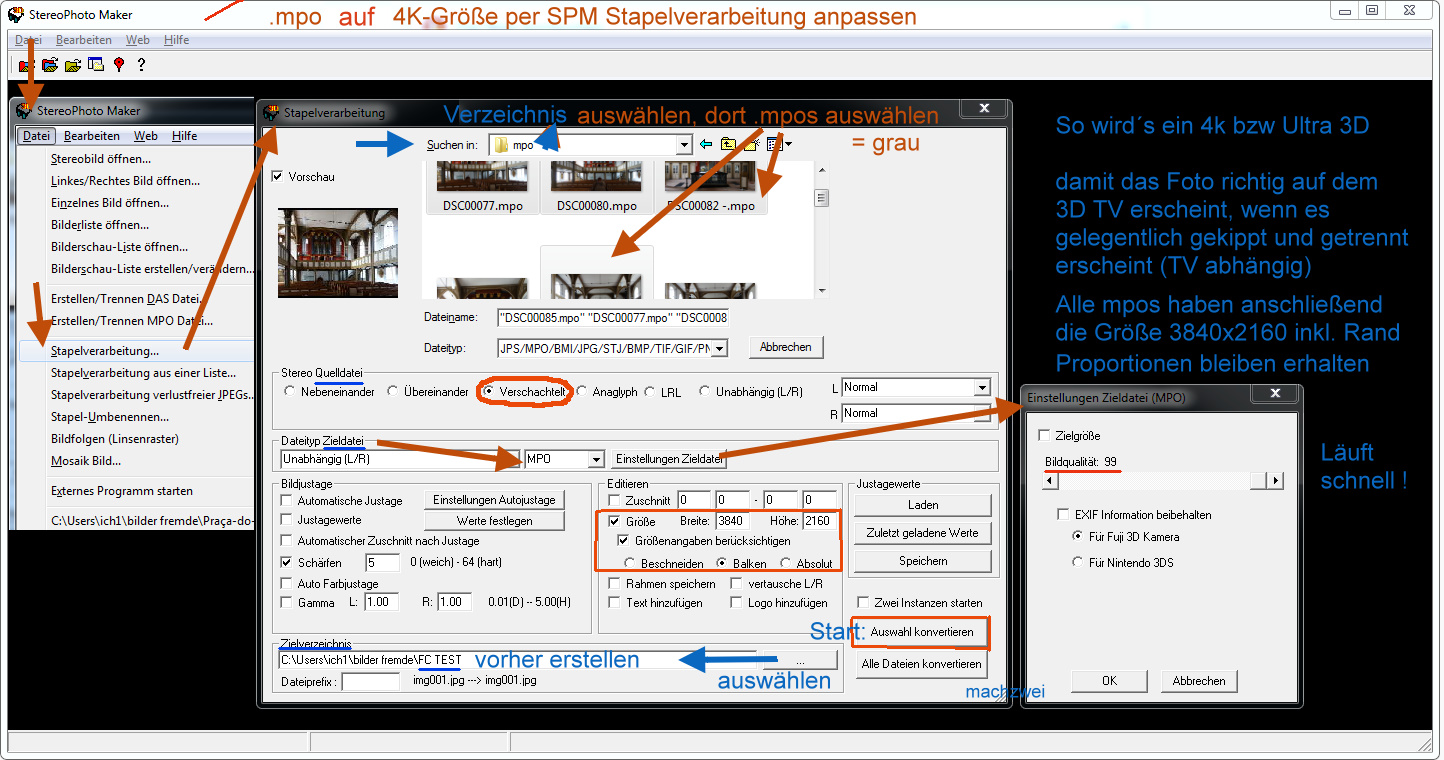The height and width of the screenshot is (760, 1444).
Task: Click the open left/right images toolbar icon
Action: pyautogui.click(x=49, y=65)
